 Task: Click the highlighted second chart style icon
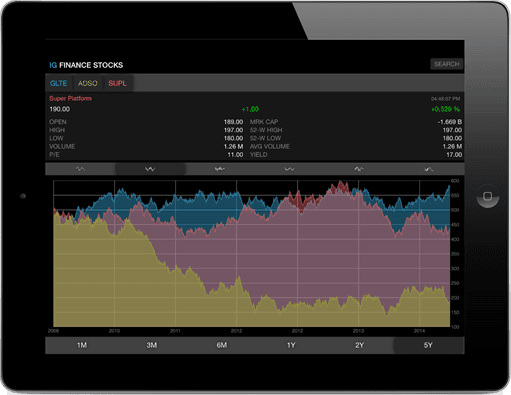coord(150,169)
